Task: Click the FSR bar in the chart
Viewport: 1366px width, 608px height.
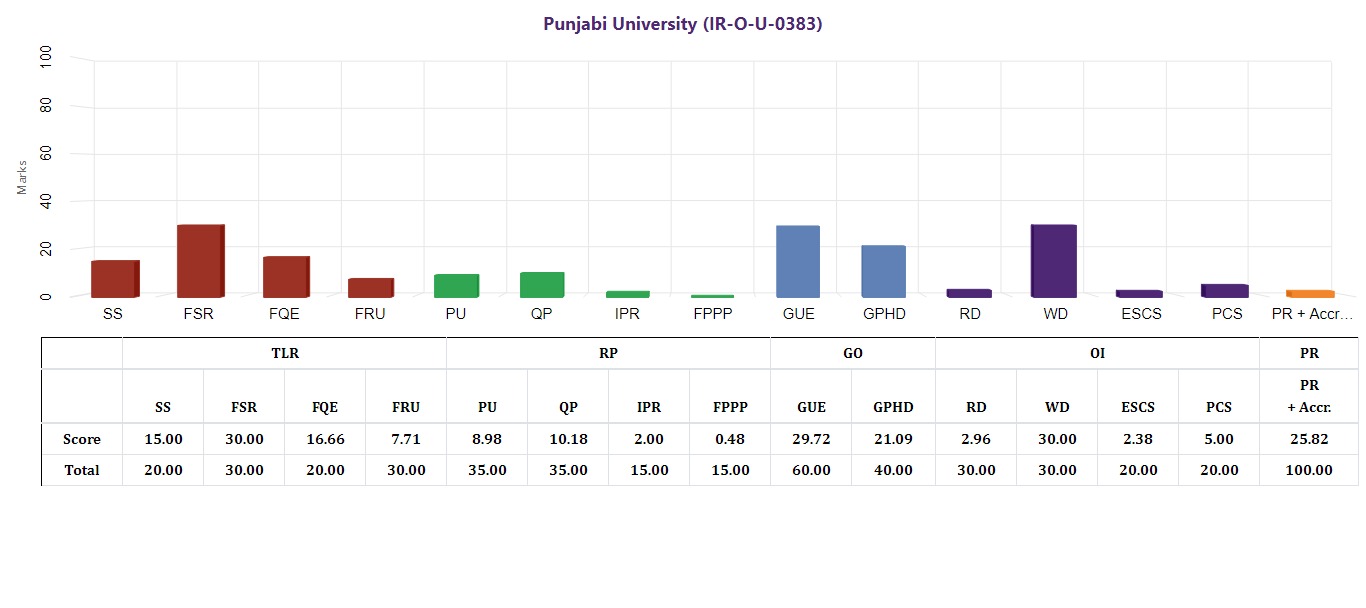Action: click(200, 261)
